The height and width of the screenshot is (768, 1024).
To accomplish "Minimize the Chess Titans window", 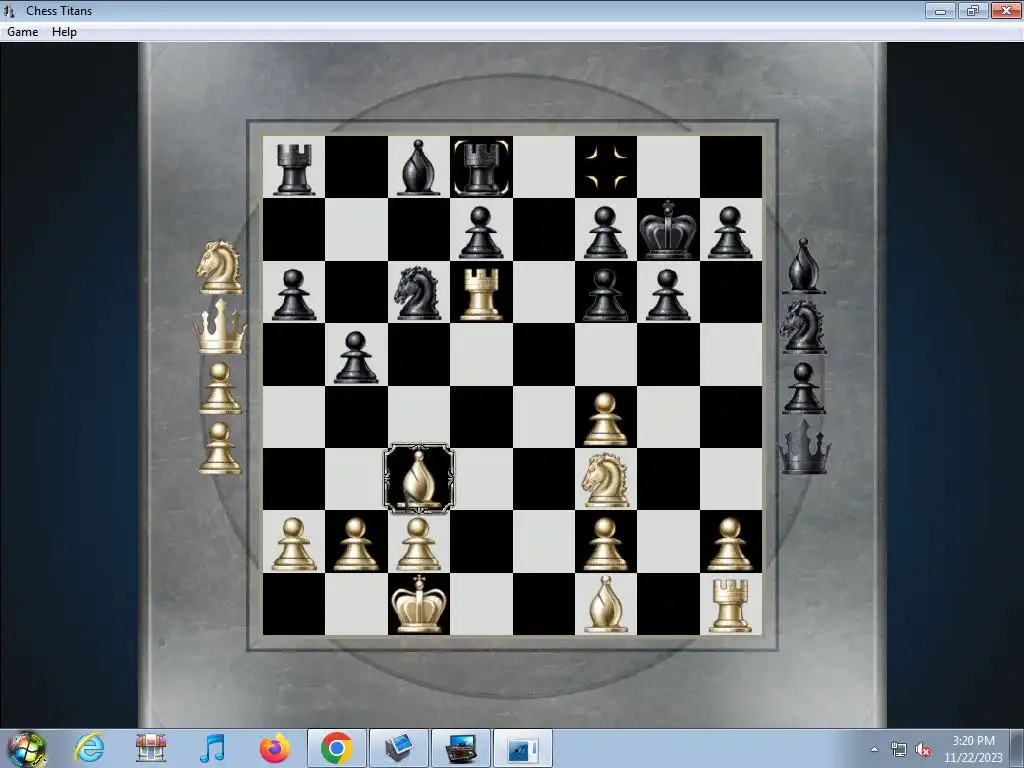I will pyautogui.click(x=940, y=10).
